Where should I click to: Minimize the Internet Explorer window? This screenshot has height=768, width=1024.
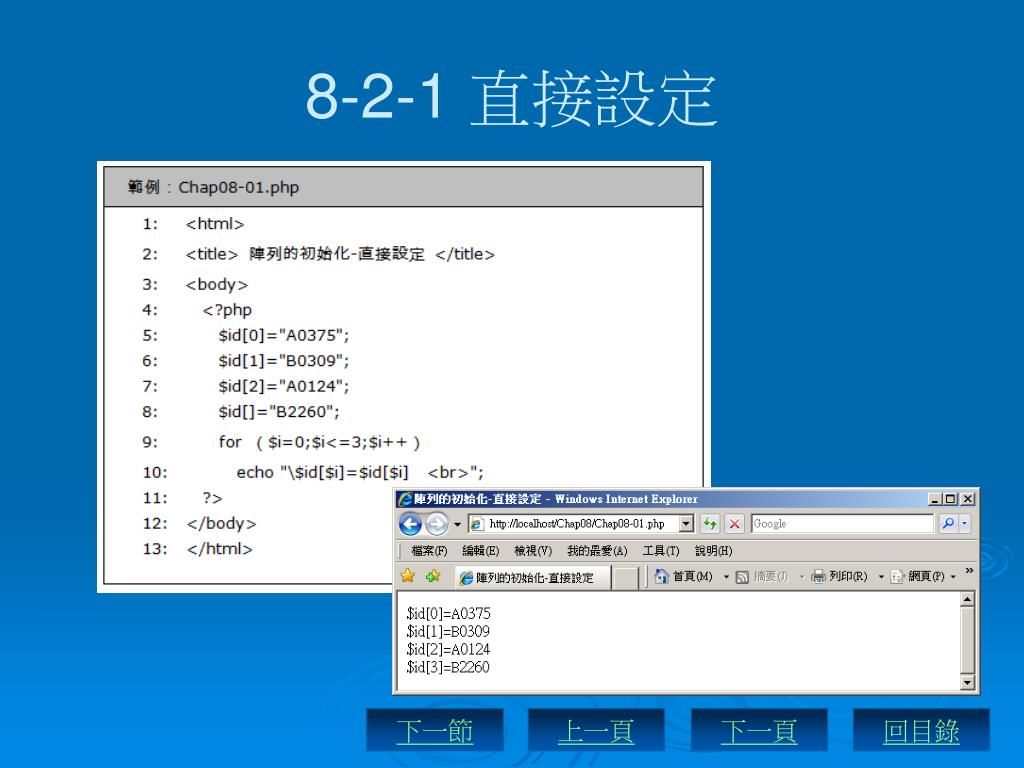pyautogui.click(x=935, y=500)
